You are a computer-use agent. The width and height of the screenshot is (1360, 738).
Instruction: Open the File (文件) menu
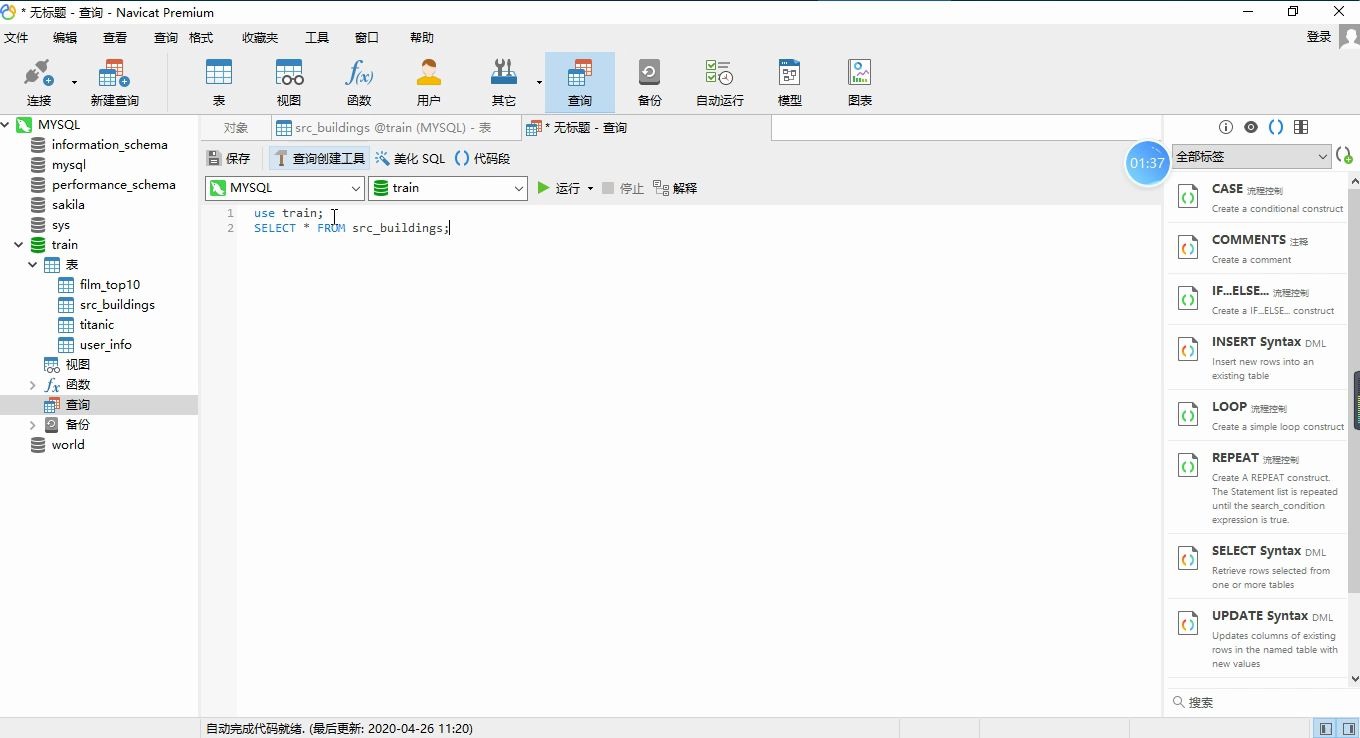(16, 37)
